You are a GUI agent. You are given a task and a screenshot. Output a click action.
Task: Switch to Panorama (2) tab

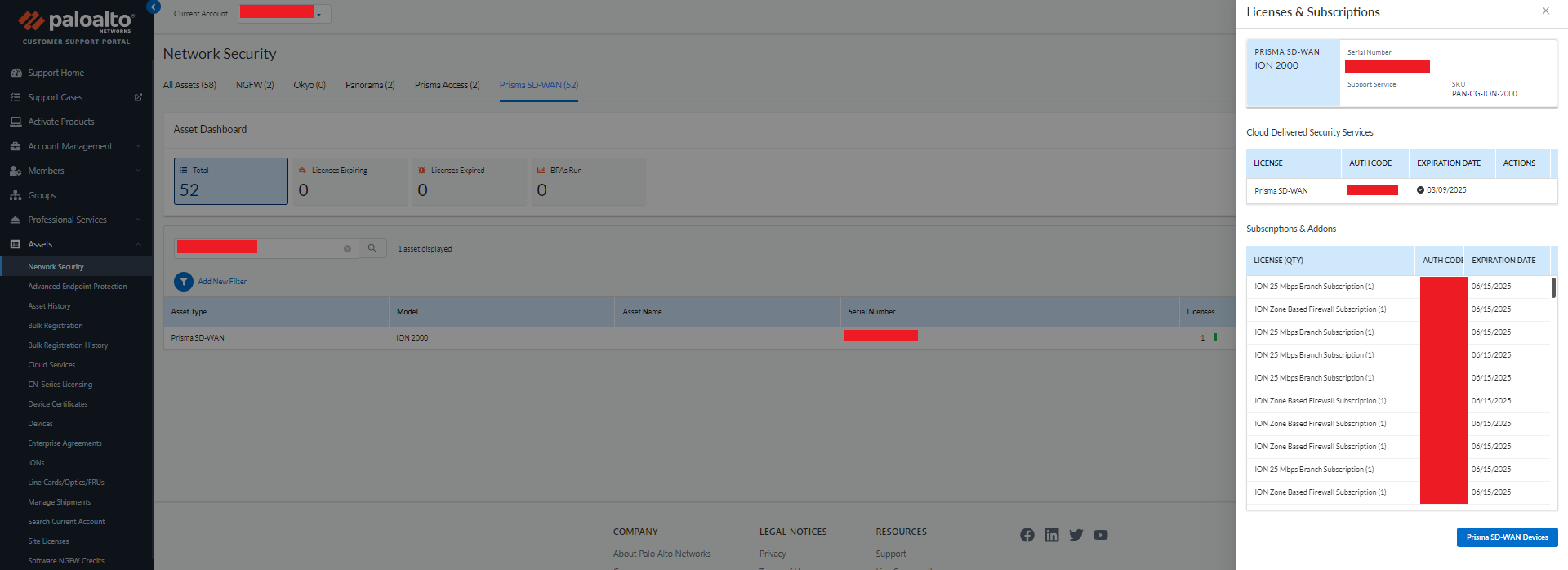click(x=370, y=85)
